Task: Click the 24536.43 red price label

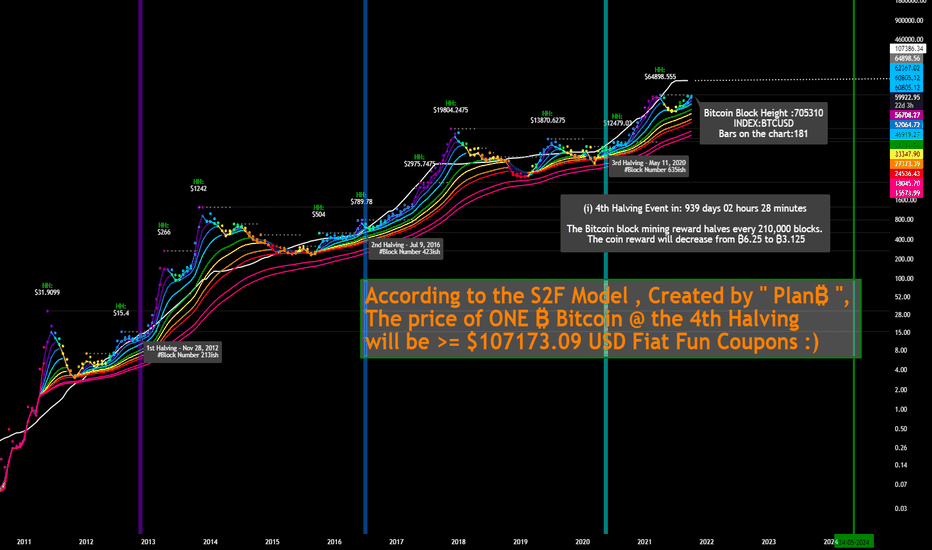Action: 907,174
